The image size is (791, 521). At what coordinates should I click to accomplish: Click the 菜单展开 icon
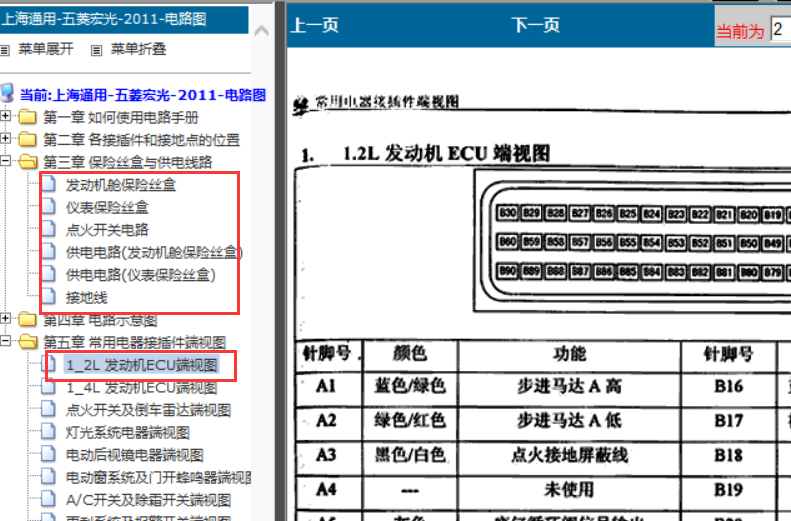click(5, 50)
